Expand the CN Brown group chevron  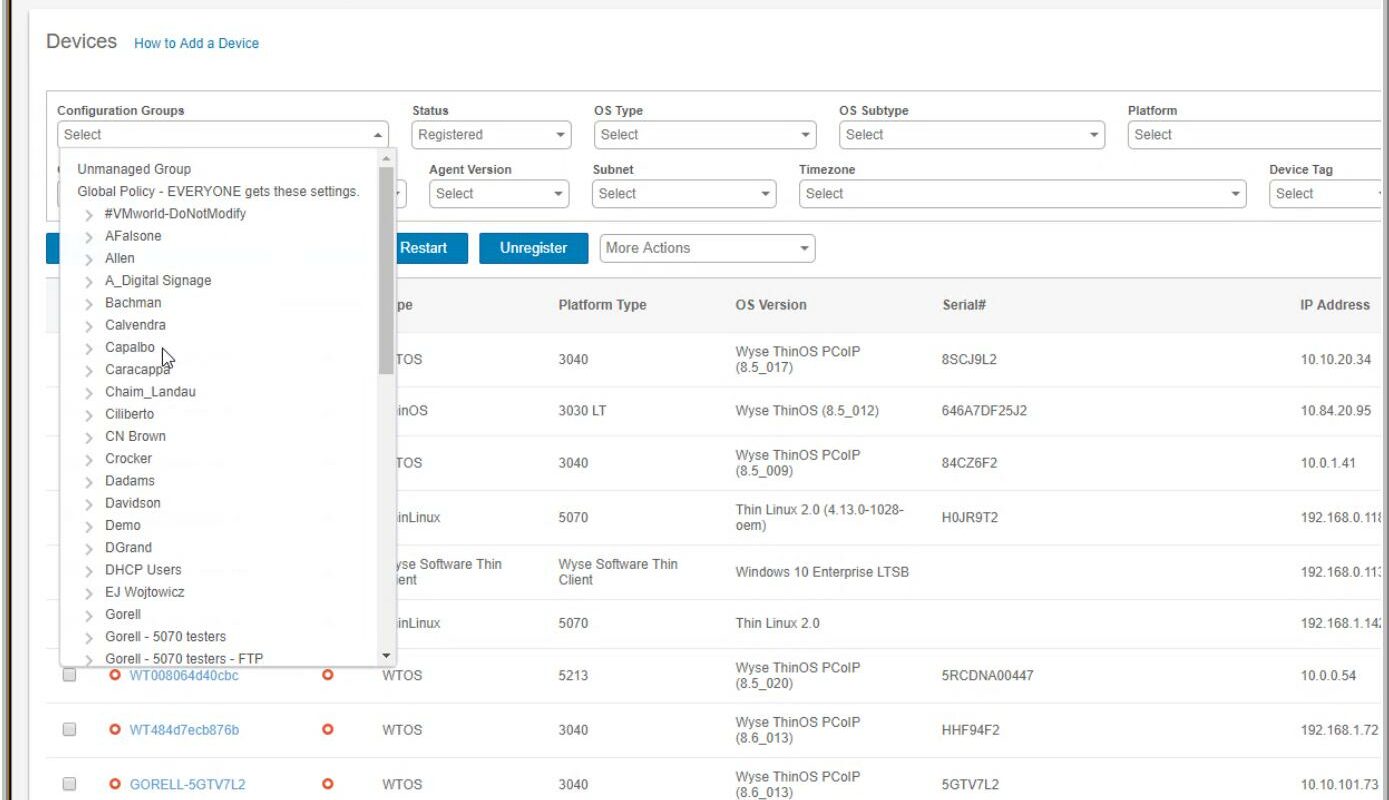(x=89, y=437)
